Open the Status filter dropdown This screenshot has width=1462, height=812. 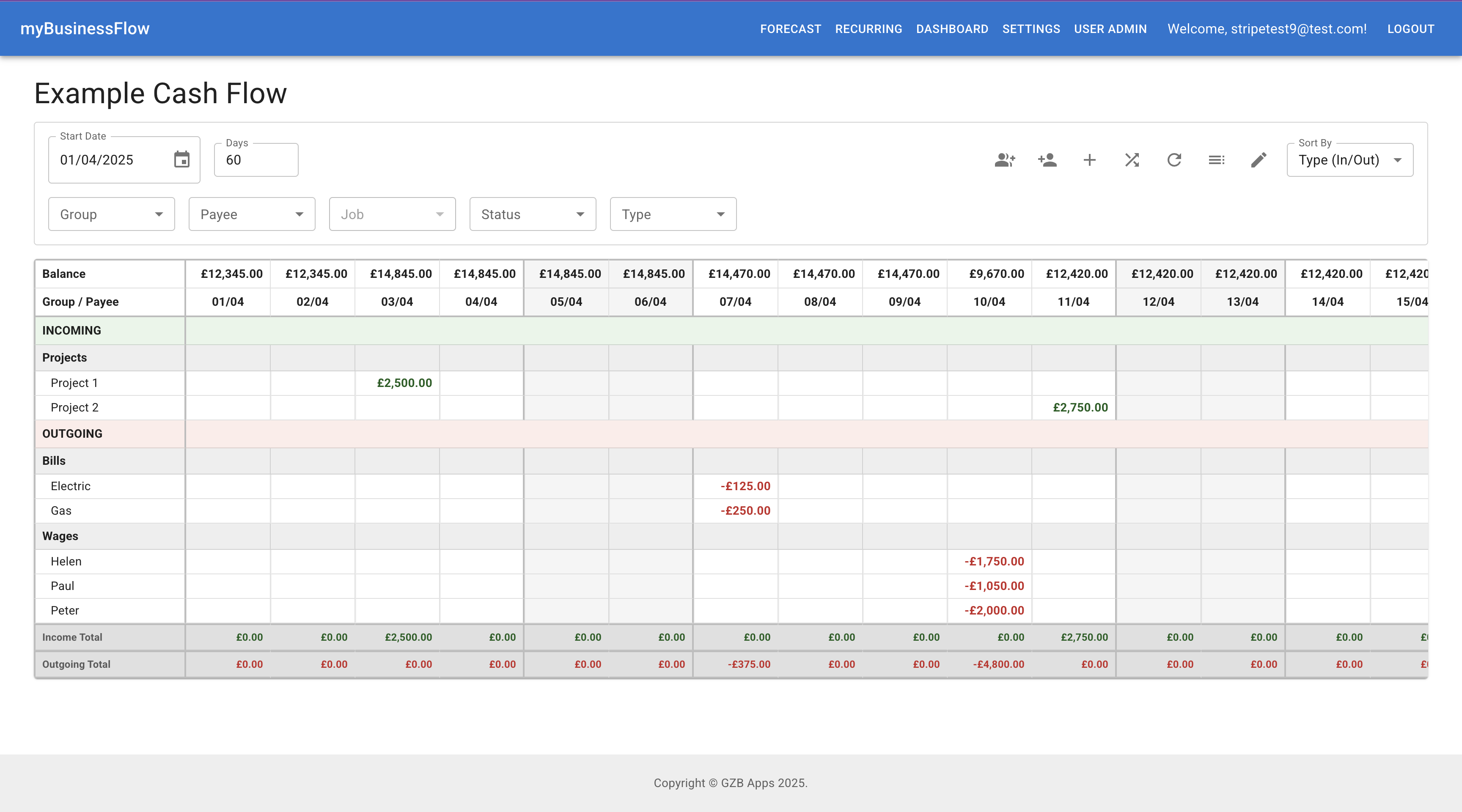(532, 214)
